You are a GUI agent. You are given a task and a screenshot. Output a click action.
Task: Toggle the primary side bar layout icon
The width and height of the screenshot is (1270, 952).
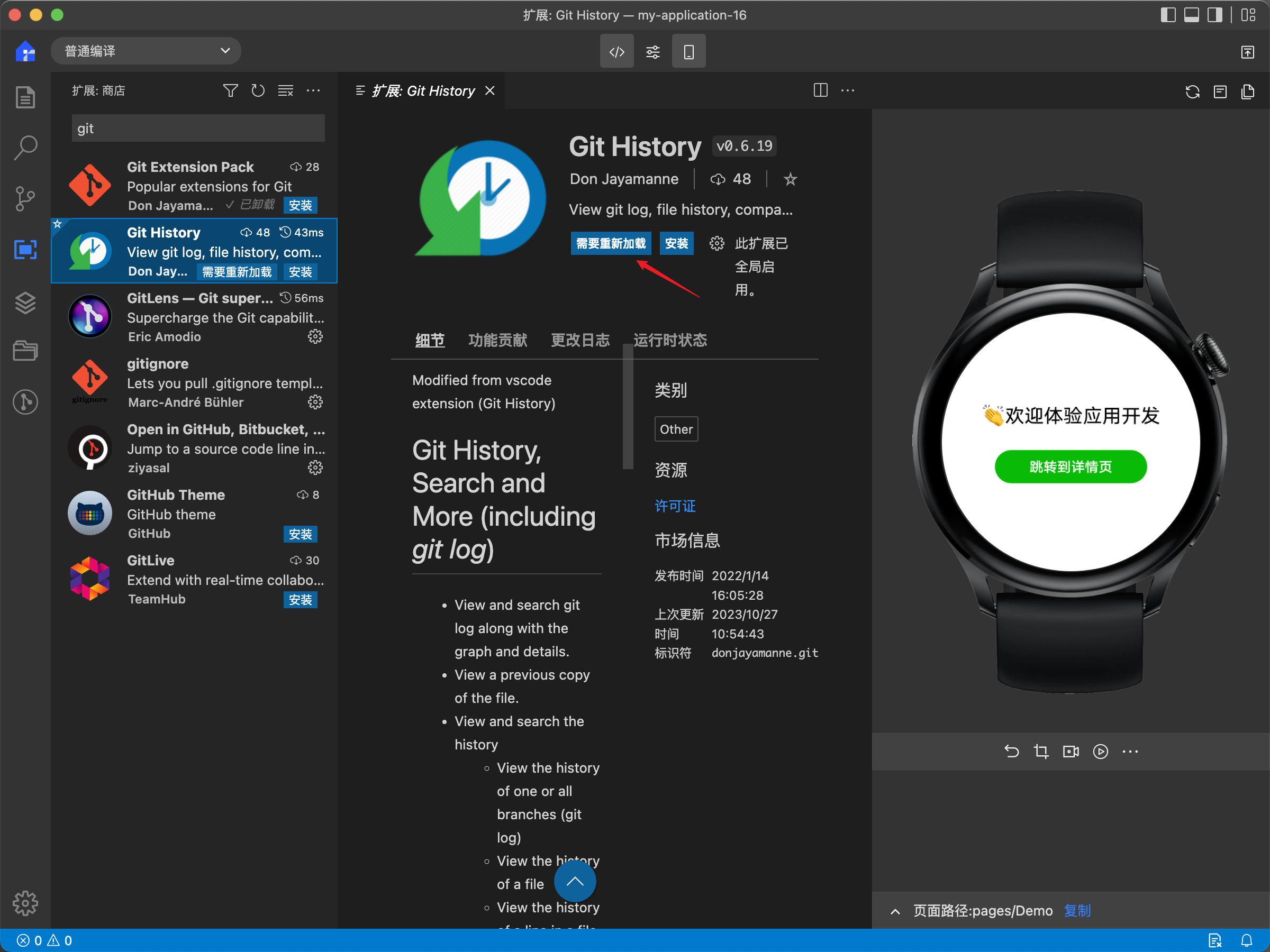[x=1168, y=15]
